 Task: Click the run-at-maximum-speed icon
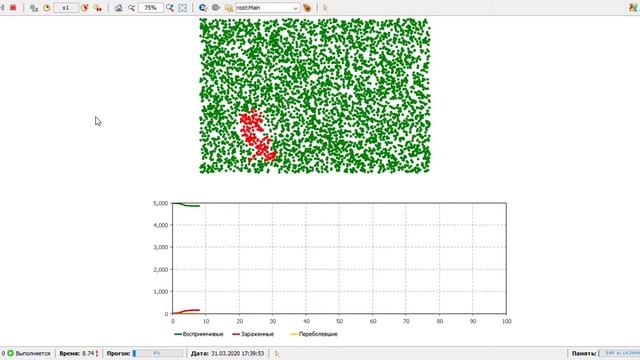(x=98, y=8)
